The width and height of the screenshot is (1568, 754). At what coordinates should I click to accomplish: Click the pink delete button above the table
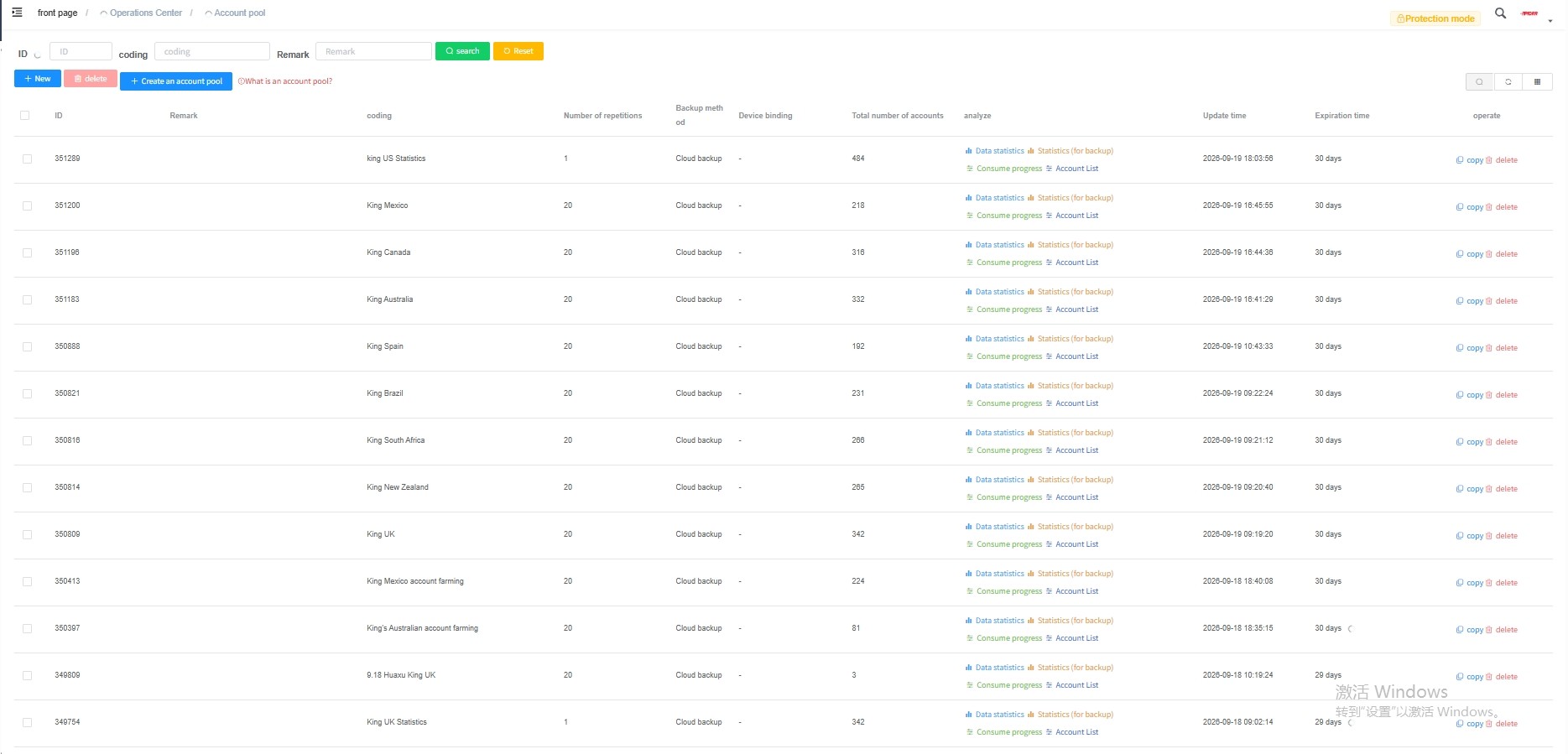(x=91, y=79)
